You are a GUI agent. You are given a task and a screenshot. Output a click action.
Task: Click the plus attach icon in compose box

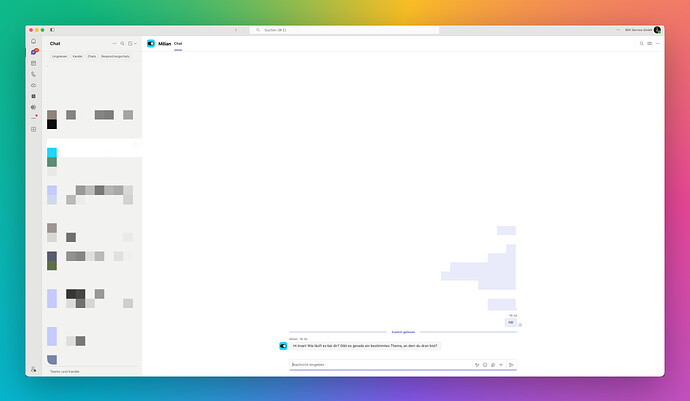[x=501, y=365]
